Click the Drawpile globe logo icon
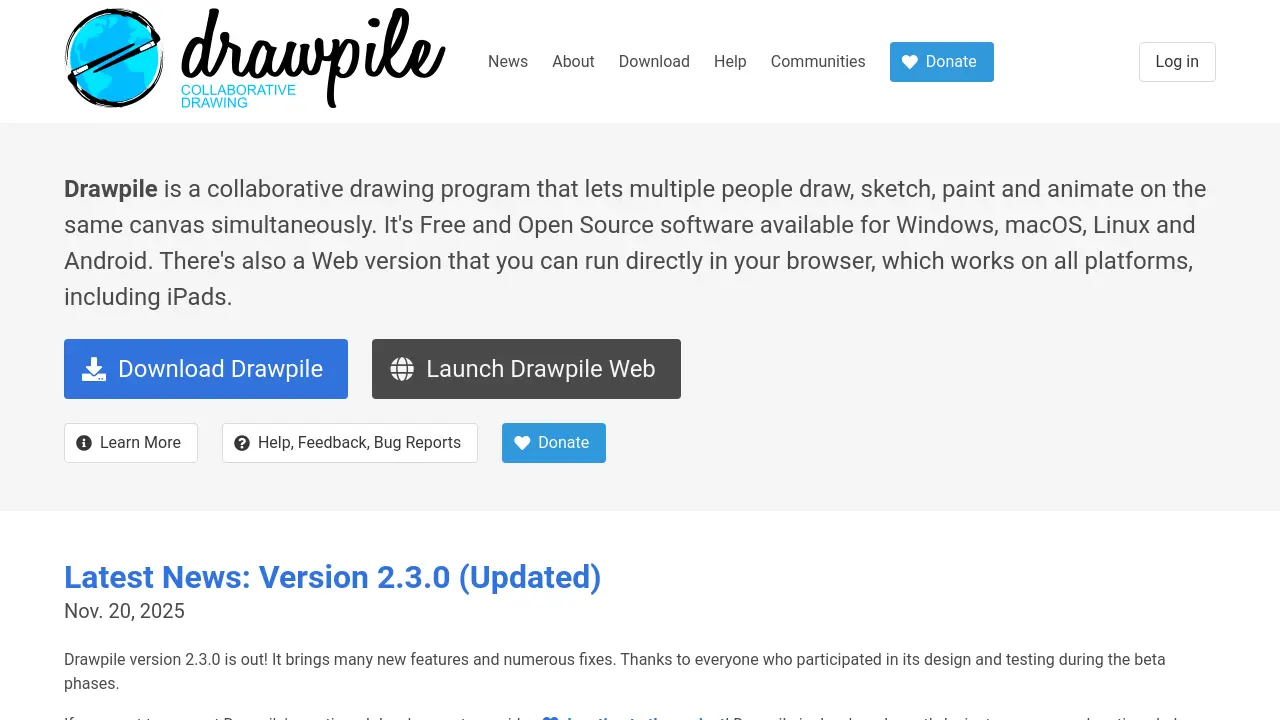This screenshot has height=720, width=1280. pyautogui.click(x=114, y=58)
